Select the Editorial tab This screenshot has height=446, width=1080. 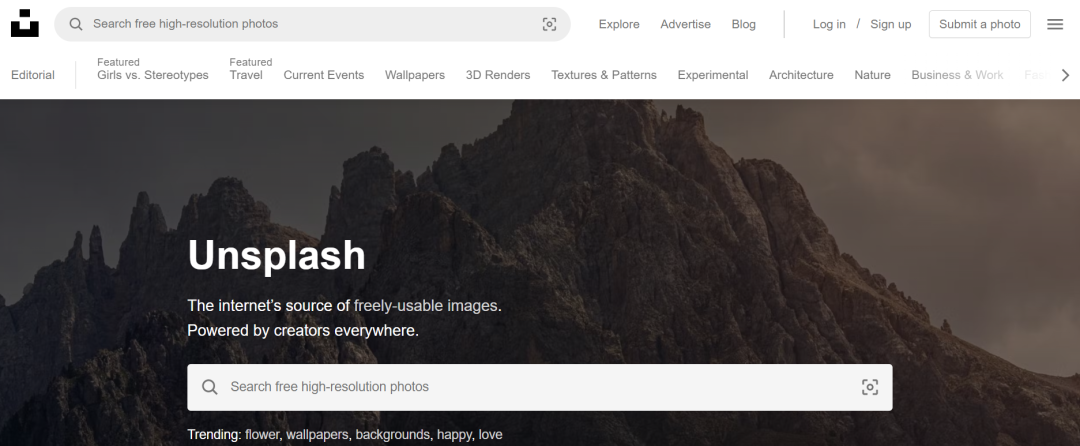tap(32, 75)
